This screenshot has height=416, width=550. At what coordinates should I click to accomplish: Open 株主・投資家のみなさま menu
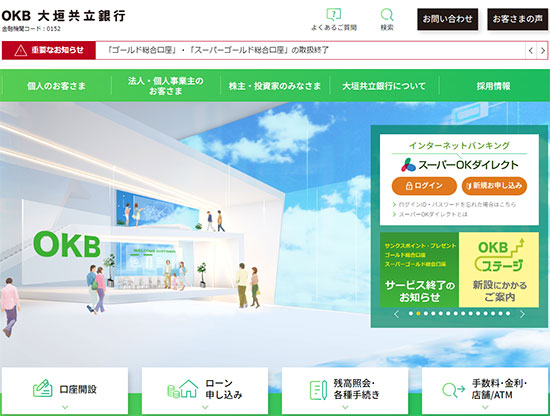coord(275,86)
